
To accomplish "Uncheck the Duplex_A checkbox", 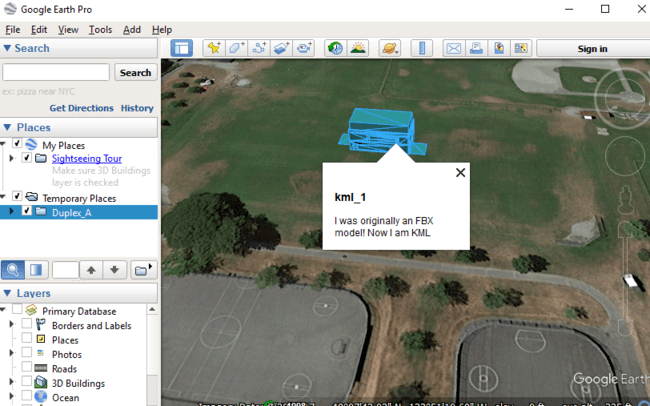I will 27,211.
